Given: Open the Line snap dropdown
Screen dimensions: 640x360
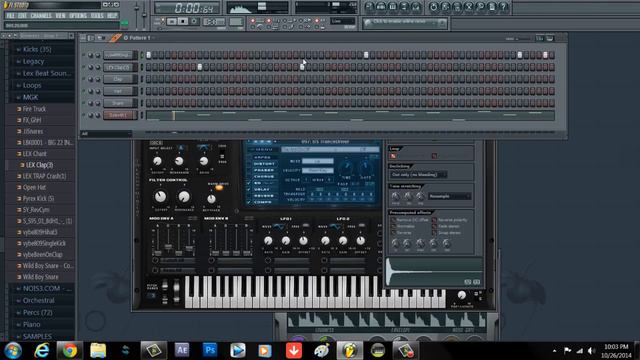Looking at the screenshot, I should tap(343, 21).
